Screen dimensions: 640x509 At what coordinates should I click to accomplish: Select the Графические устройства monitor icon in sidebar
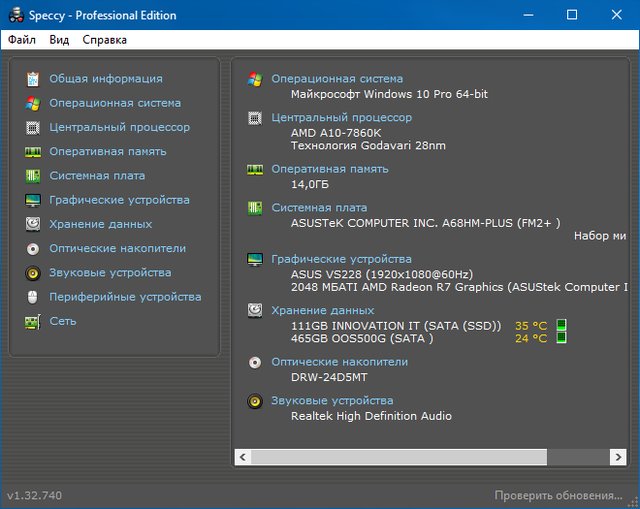pos(33,200)
